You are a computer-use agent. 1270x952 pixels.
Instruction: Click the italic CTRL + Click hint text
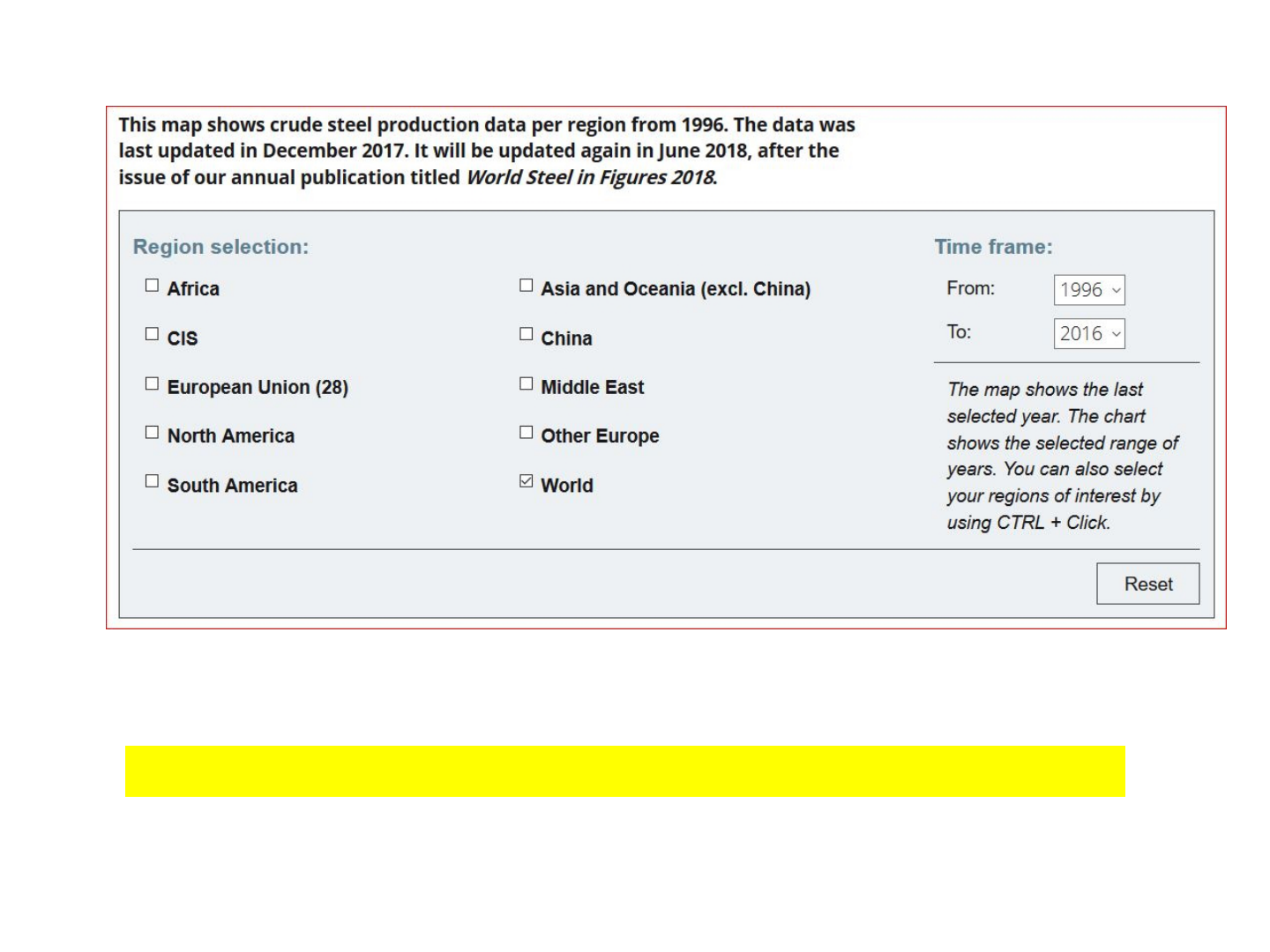(x=1028, y=523)
